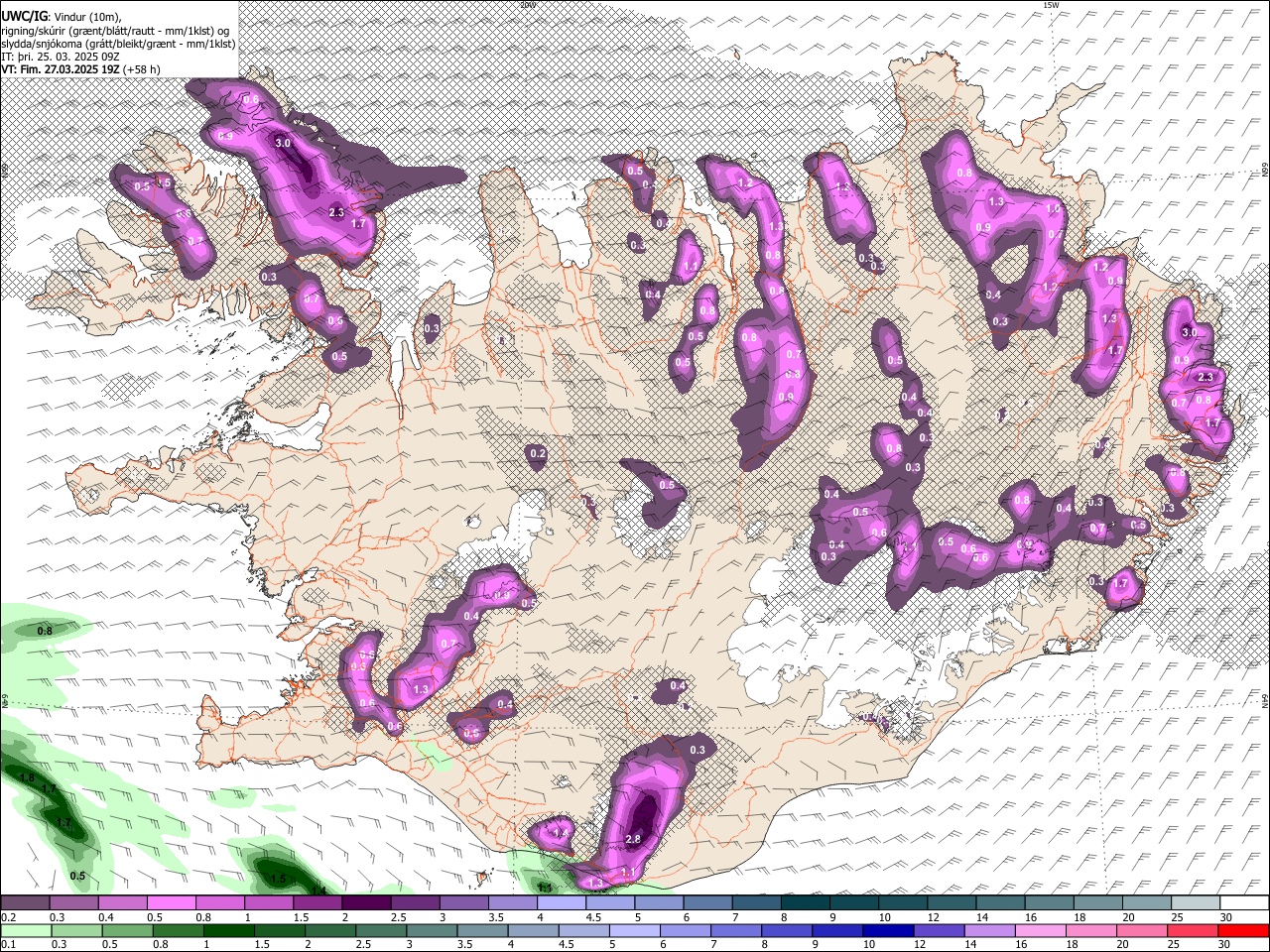The width and height of the screenshot is (1270, 952).
Task: Click the '3.0' value in the East Fjords
Action: pyautogui.click(x=1189, y=332)
